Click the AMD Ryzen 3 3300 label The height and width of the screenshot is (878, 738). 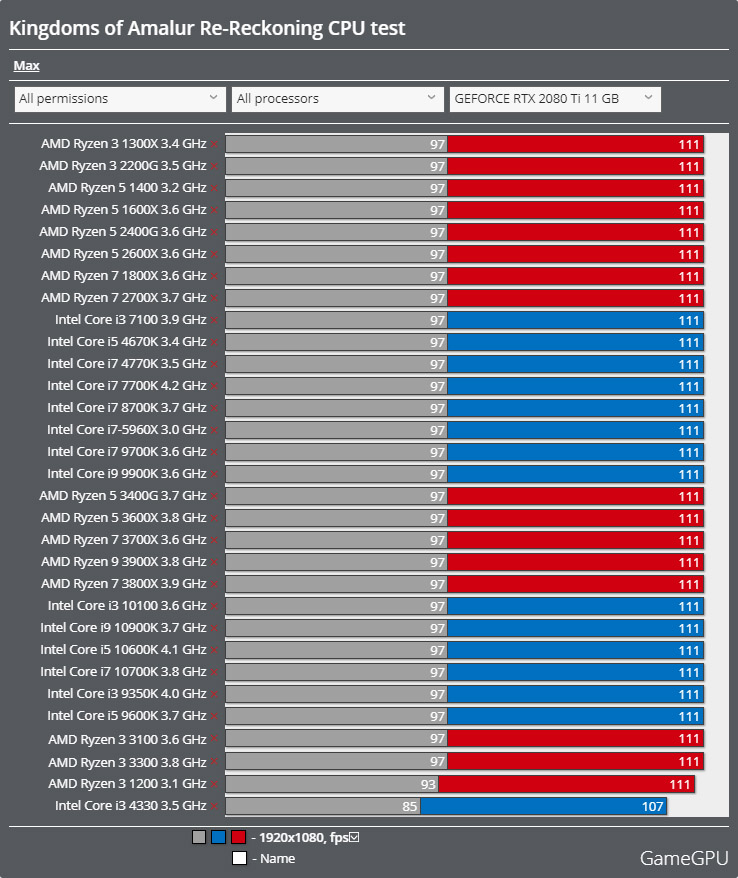point(127,763)
